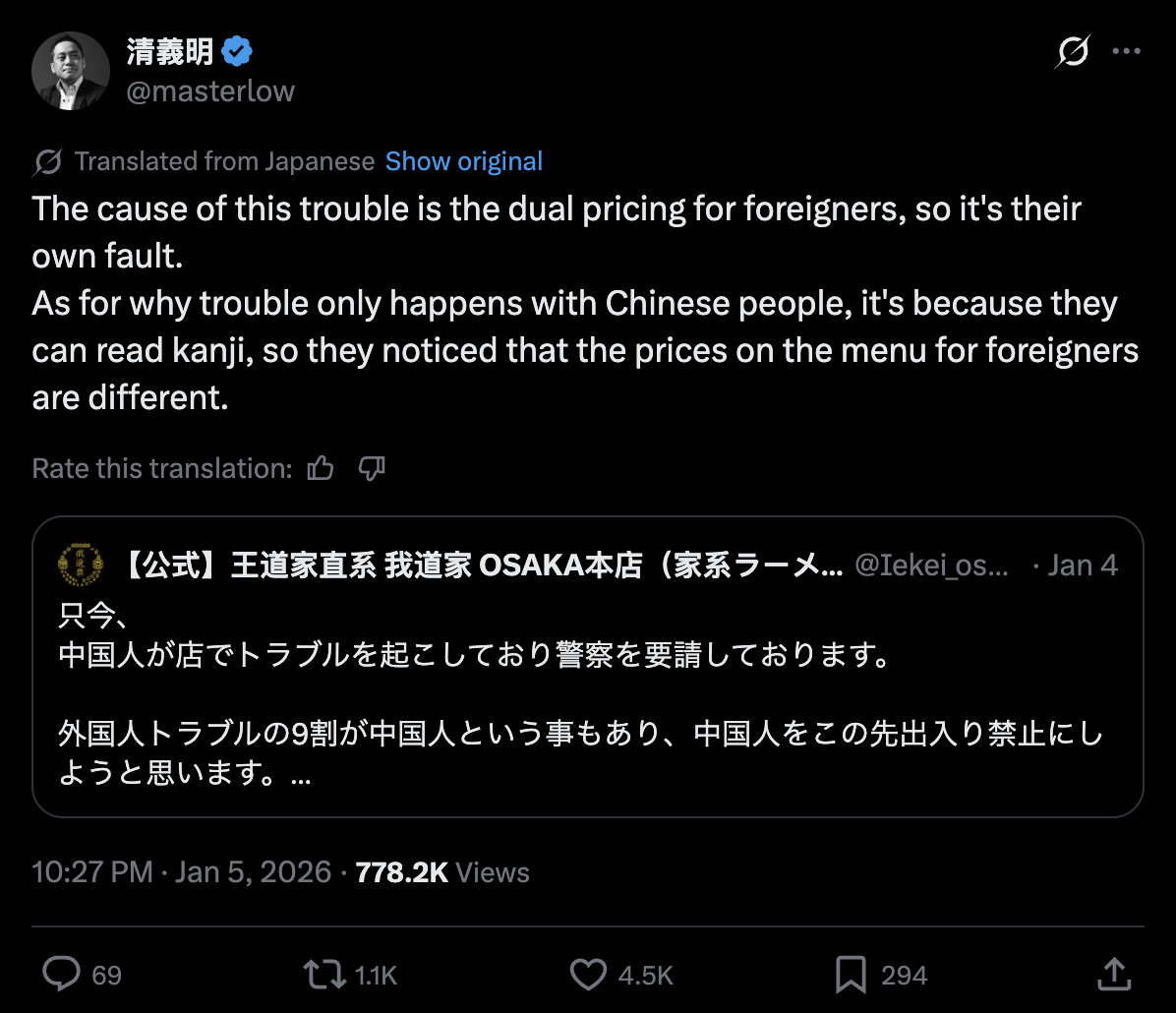Click the 10:27 PM Jan 5, 2026 timestamp

point(181,872)
